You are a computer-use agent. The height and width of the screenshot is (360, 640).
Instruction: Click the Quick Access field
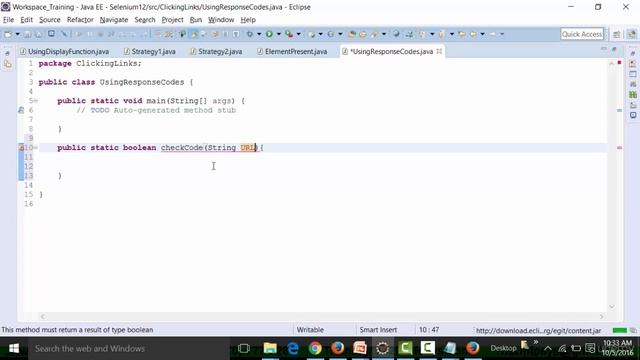tap(582, 34)
